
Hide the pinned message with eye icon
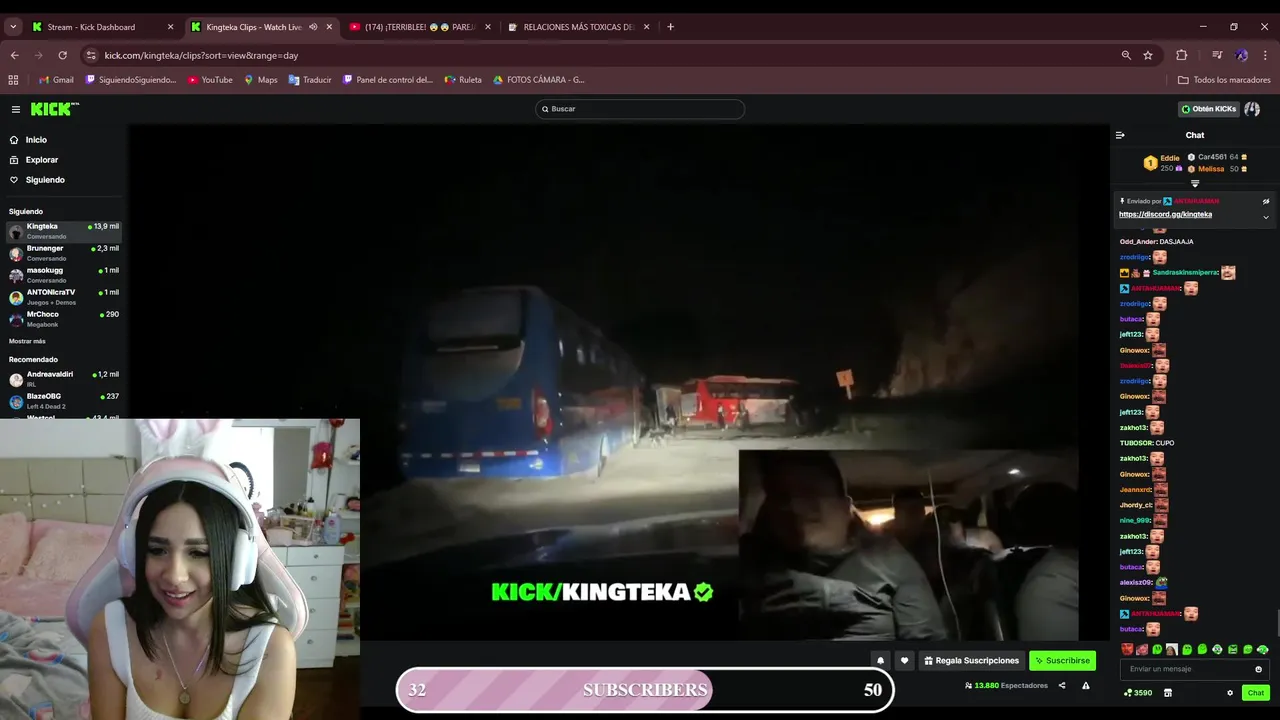[x=1265, y=201]
